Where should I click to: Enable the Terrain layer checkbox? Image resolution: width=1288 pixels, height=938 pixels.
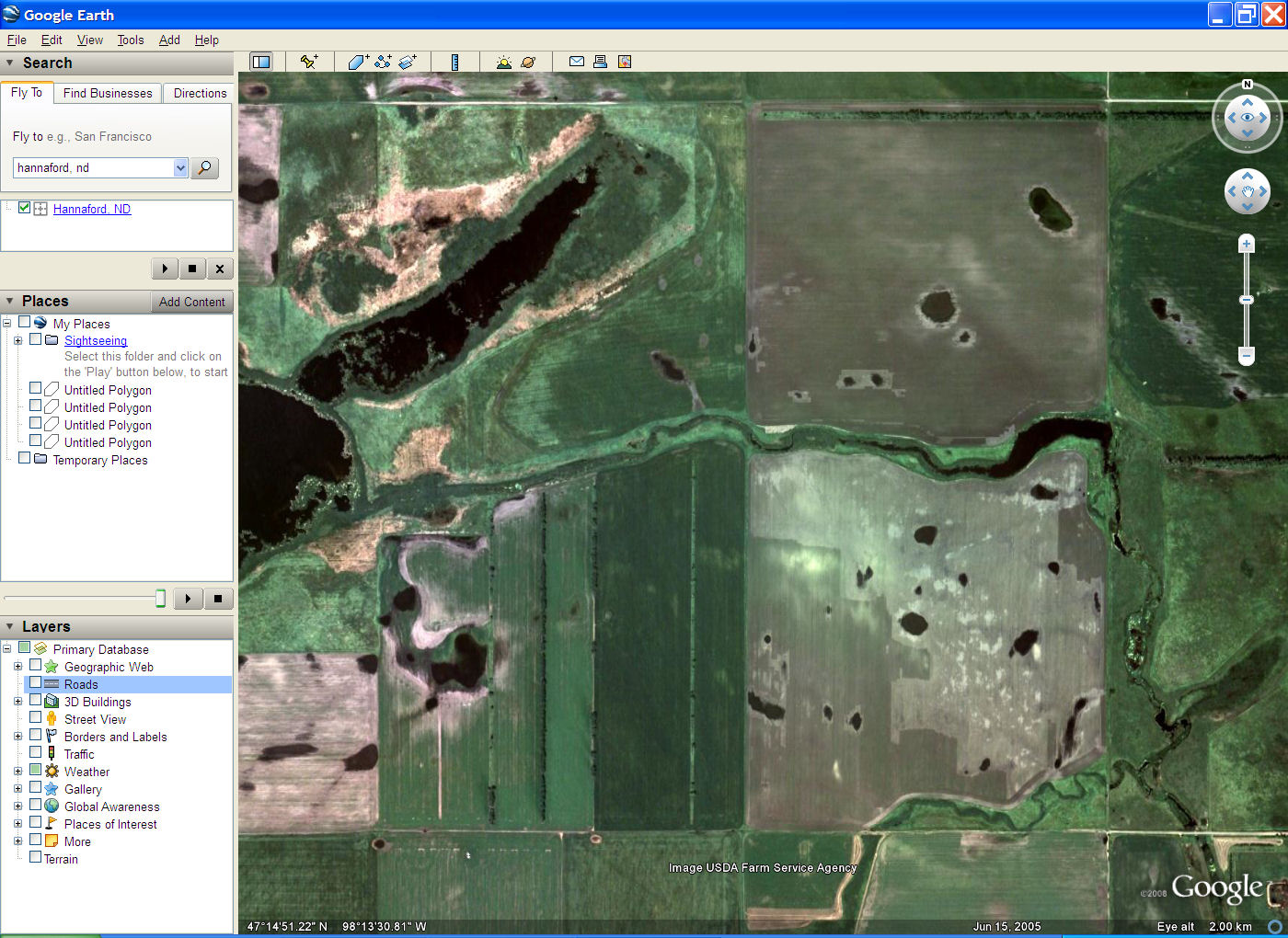pyautogui.click(x=36, y=857)
